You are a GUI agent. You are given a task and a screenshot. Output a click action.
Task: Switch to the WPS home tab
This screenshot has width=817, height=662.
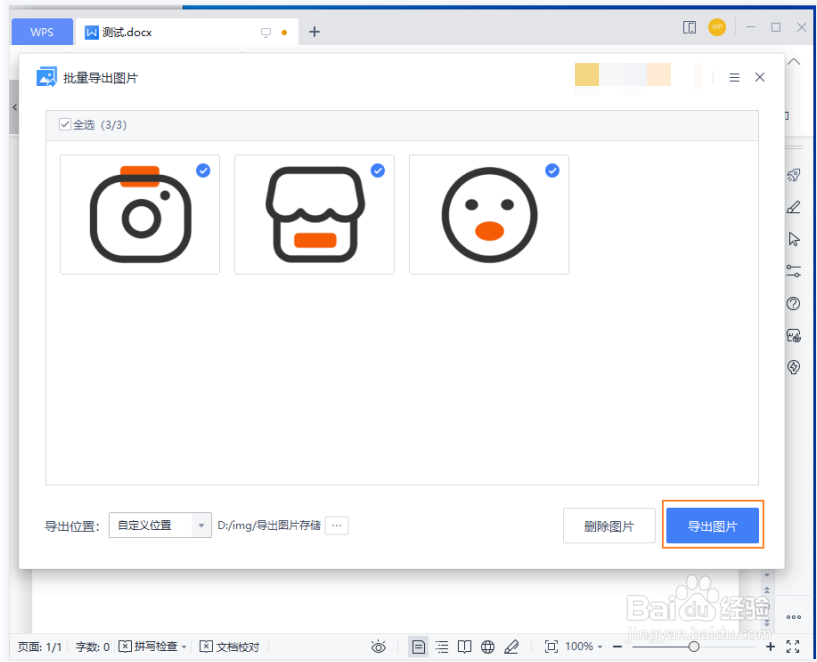tap(42, 32)
